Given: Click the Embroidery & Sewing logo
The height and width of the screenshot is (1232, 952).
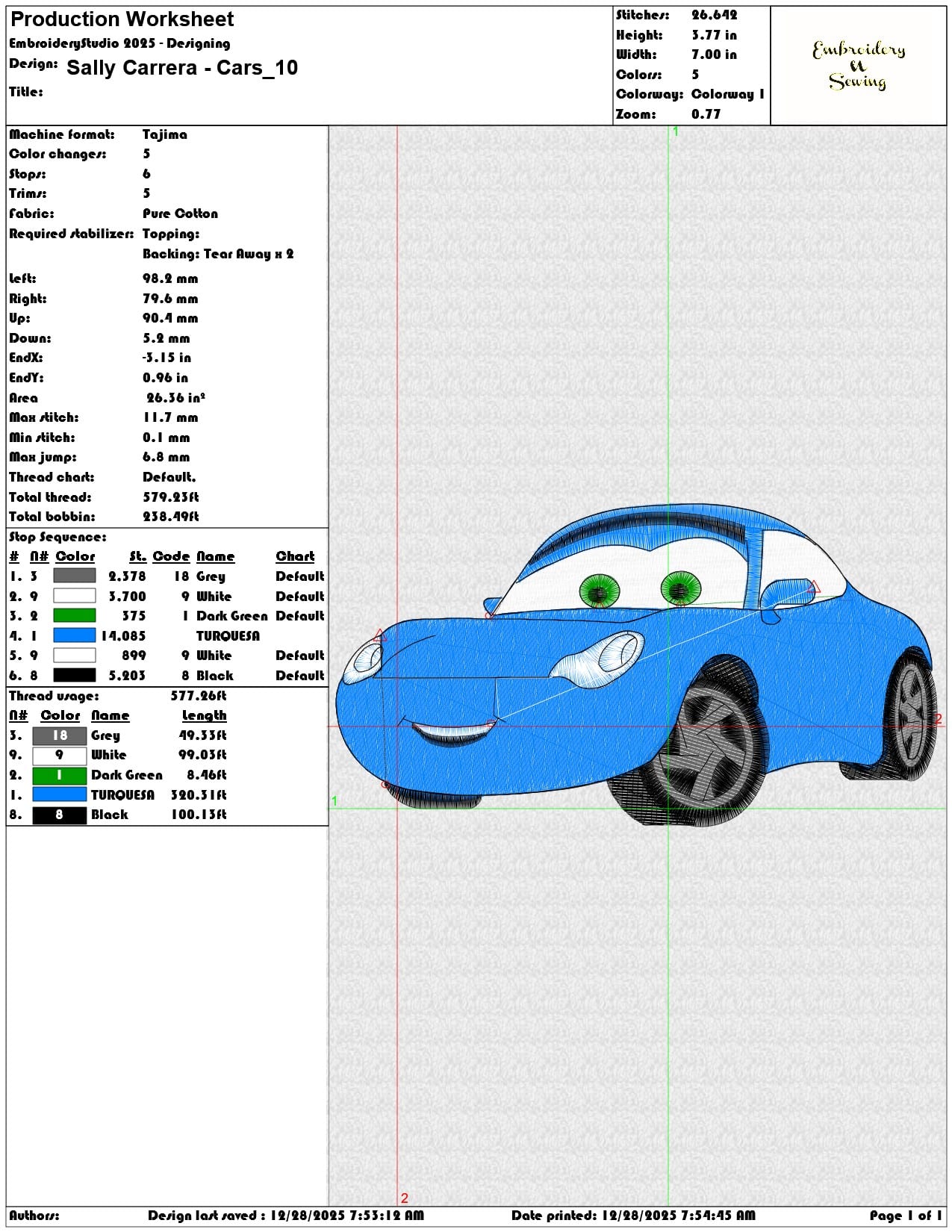Looking at the screenshot, I should 859,66.
